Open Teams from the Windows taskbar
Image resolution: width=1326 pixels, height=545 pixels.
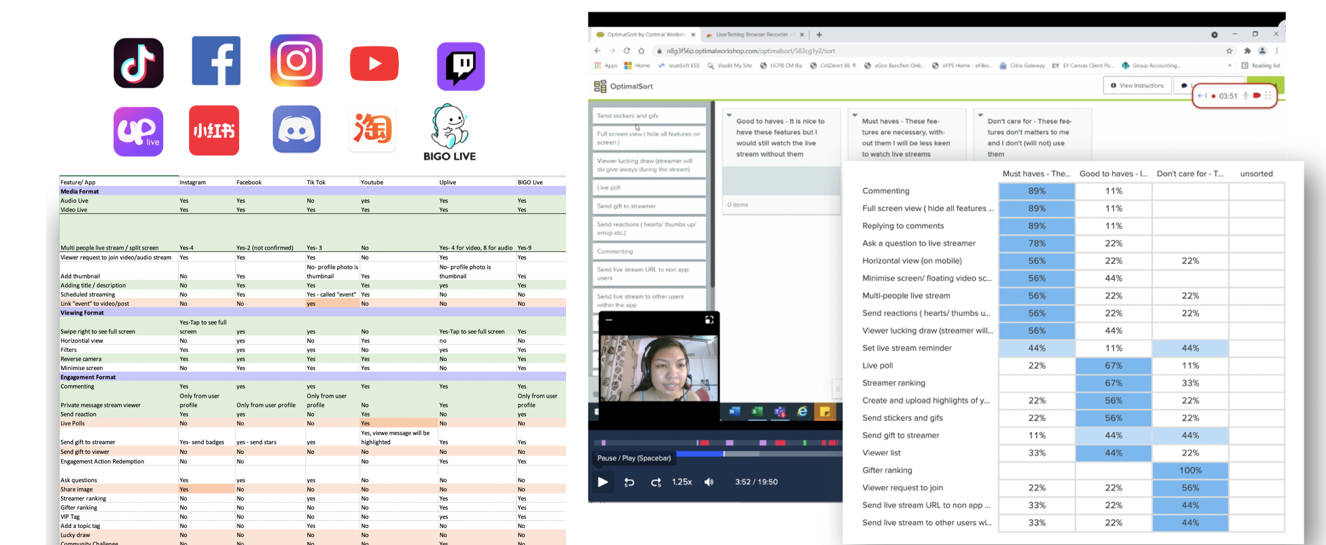pos(780,412)
